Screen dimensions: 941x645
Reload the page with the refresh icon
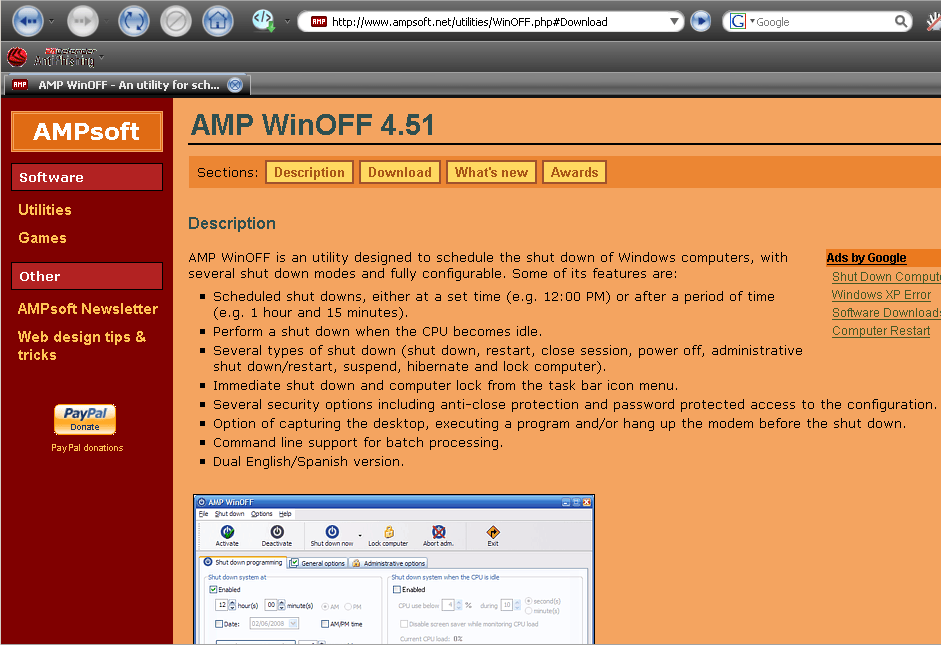coord(133,20)
